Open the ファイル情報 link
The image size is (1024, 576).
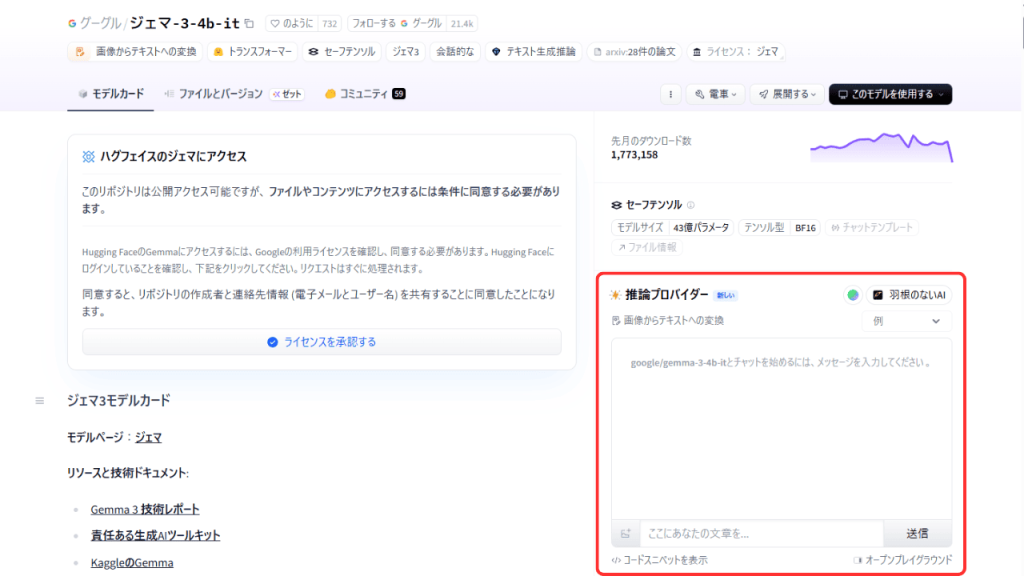(647, 248)
